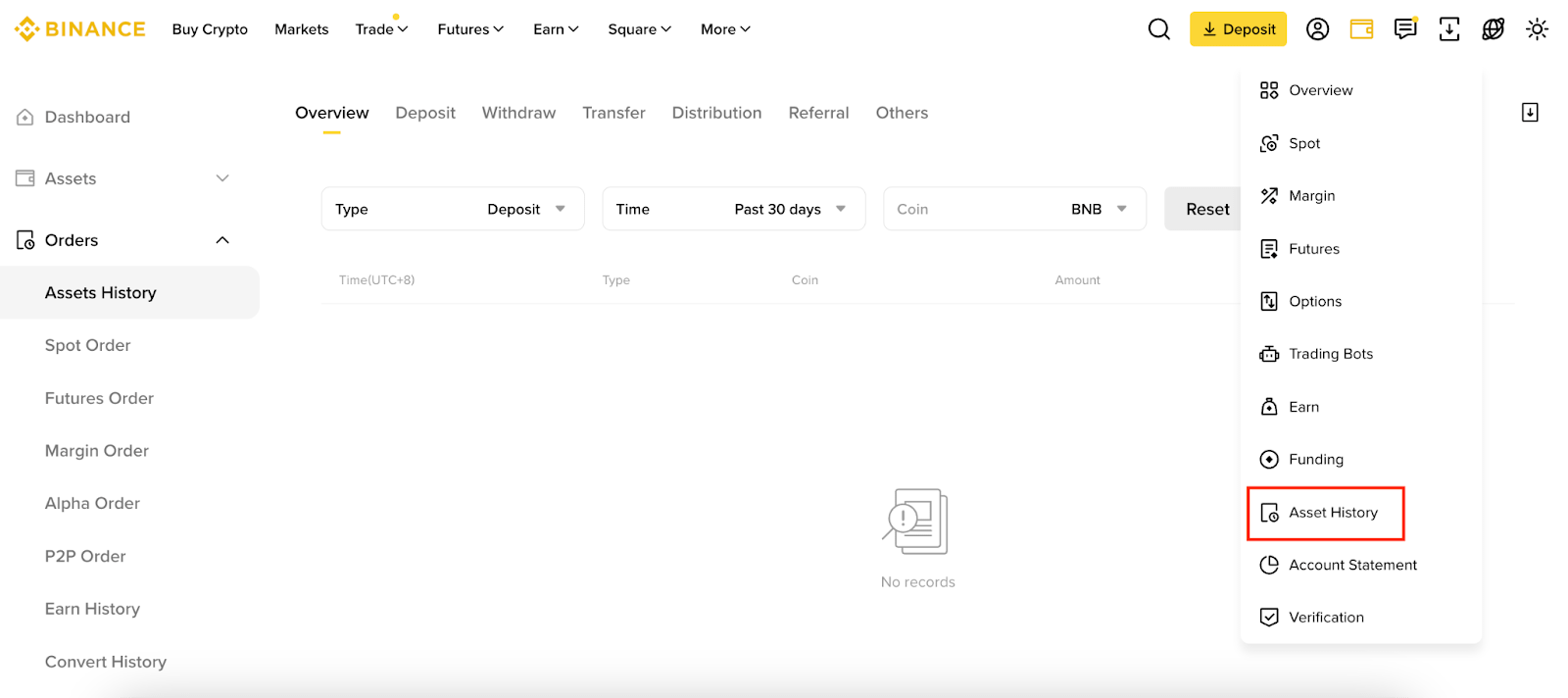Select Assets History in sidebar

129,292
